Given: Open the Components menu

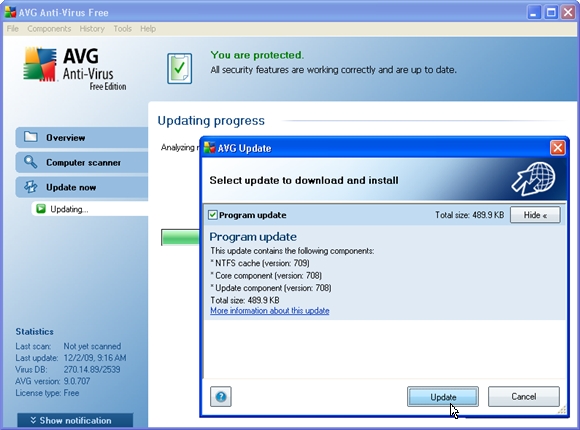Looking at the screenshot, I should click(x=49, y=28).
